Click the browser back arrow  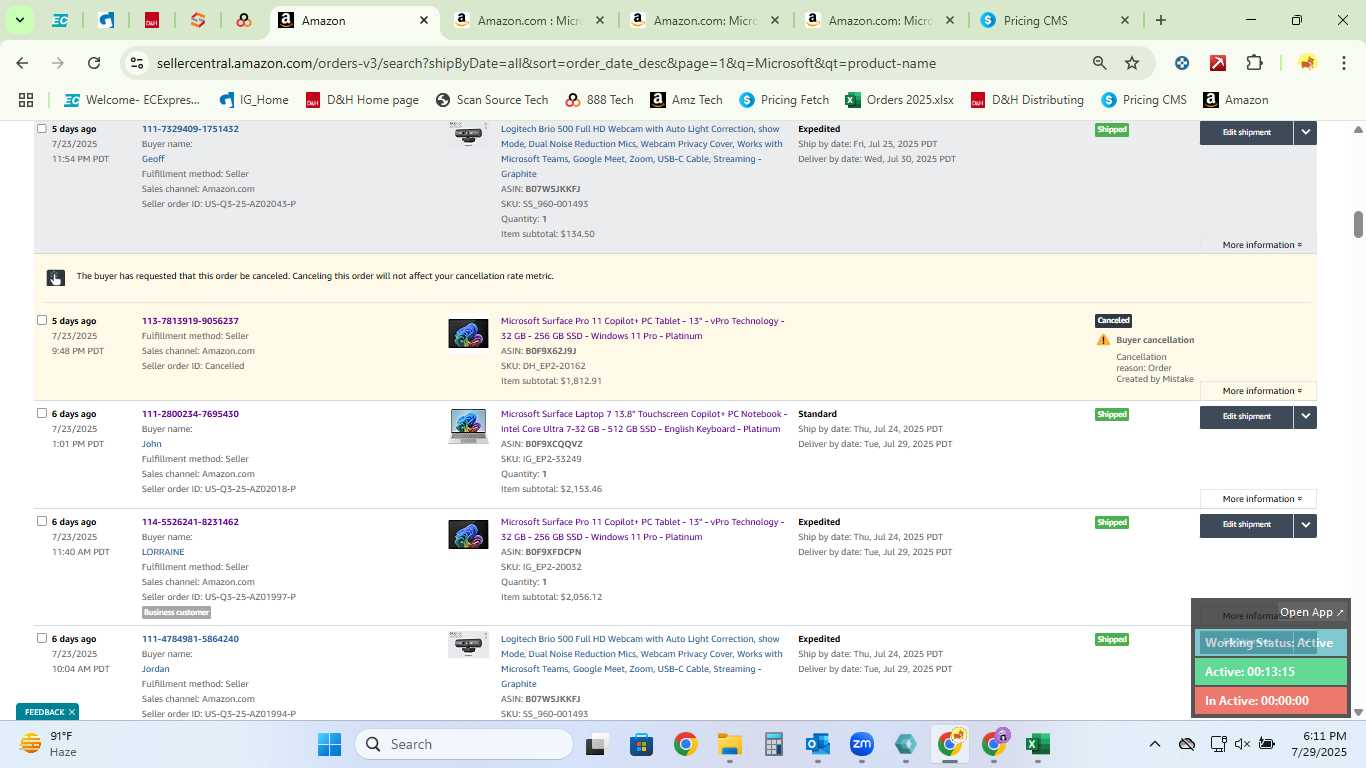(x=22, y=63)
